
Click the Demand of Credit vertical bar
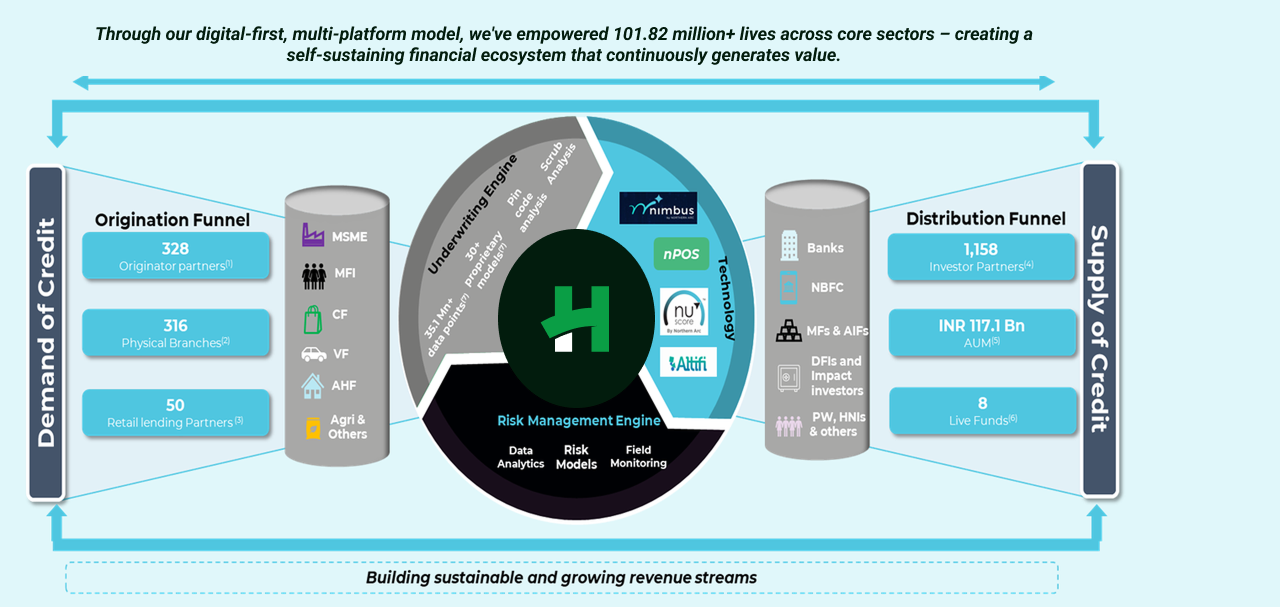pyautogui.click(x=46, y=332)
